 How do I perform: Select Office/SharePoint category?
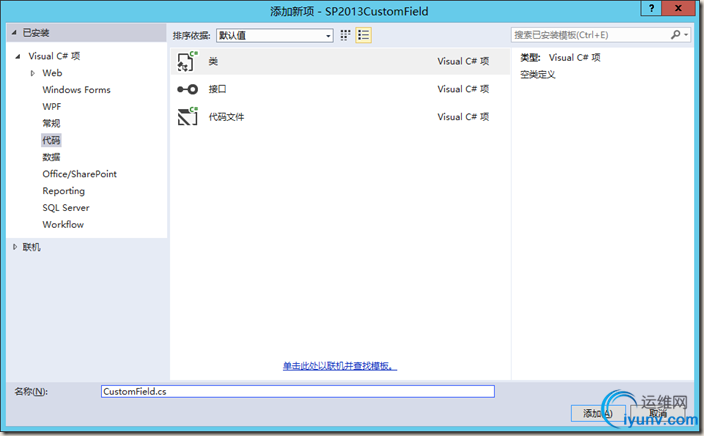coord(79,174)
